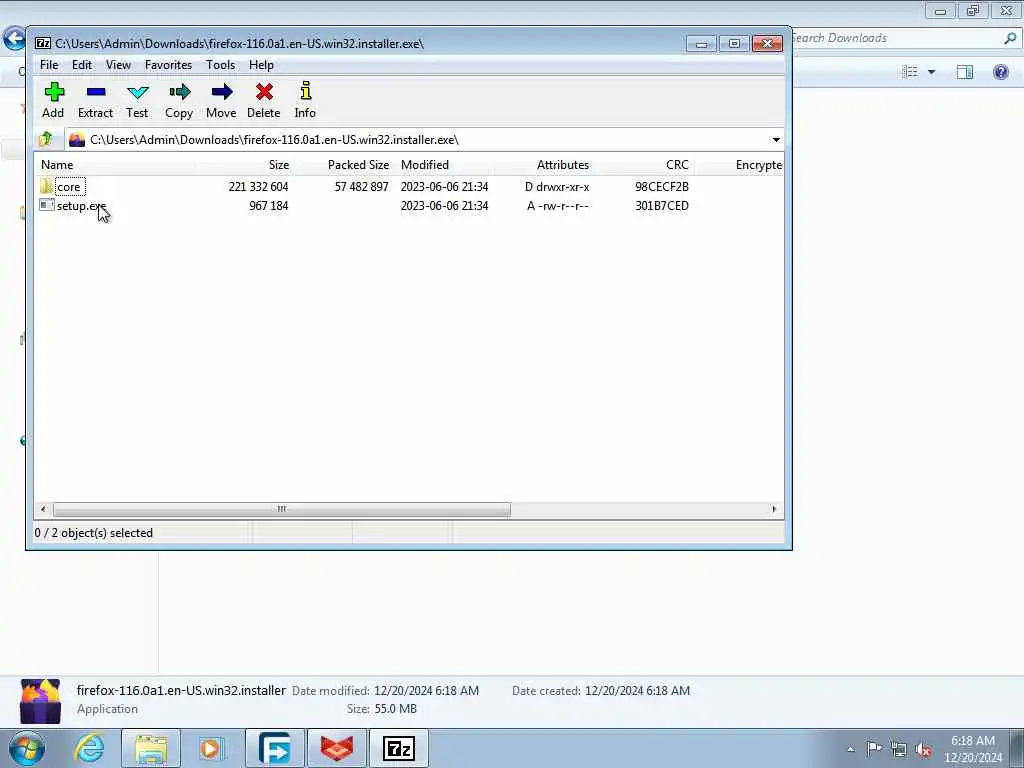Viewport: 1024px width, 768px height.
Task: Sort by the Modified column header
Action: 445,165
